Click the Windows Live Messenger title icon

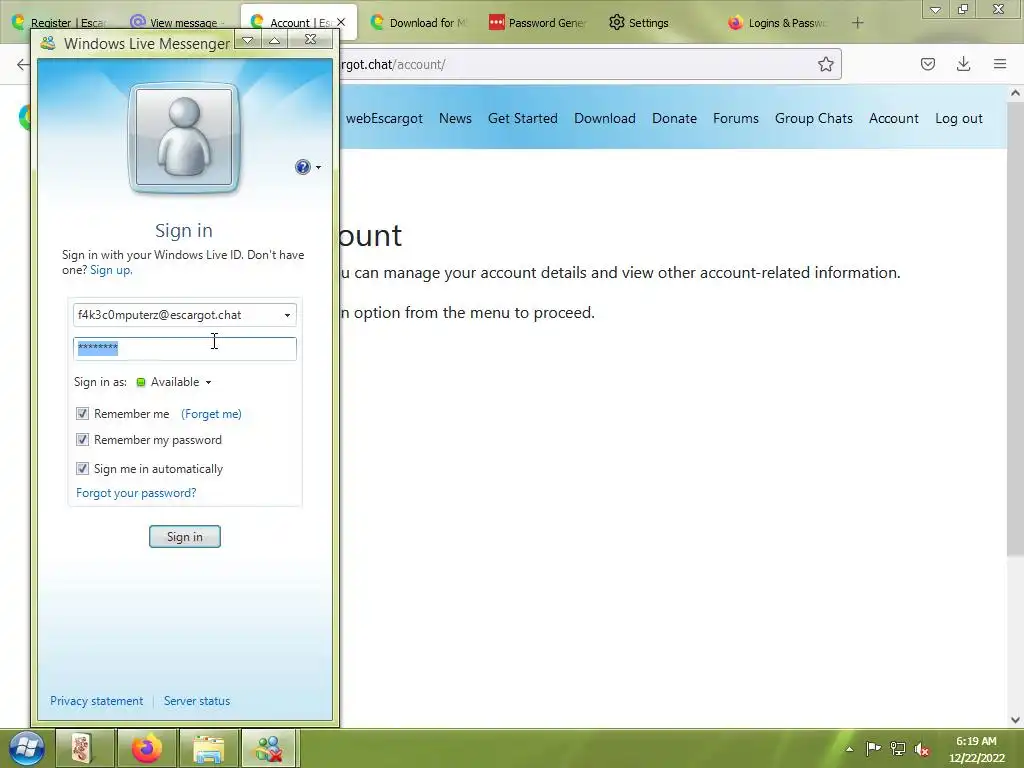pos(48,43)
